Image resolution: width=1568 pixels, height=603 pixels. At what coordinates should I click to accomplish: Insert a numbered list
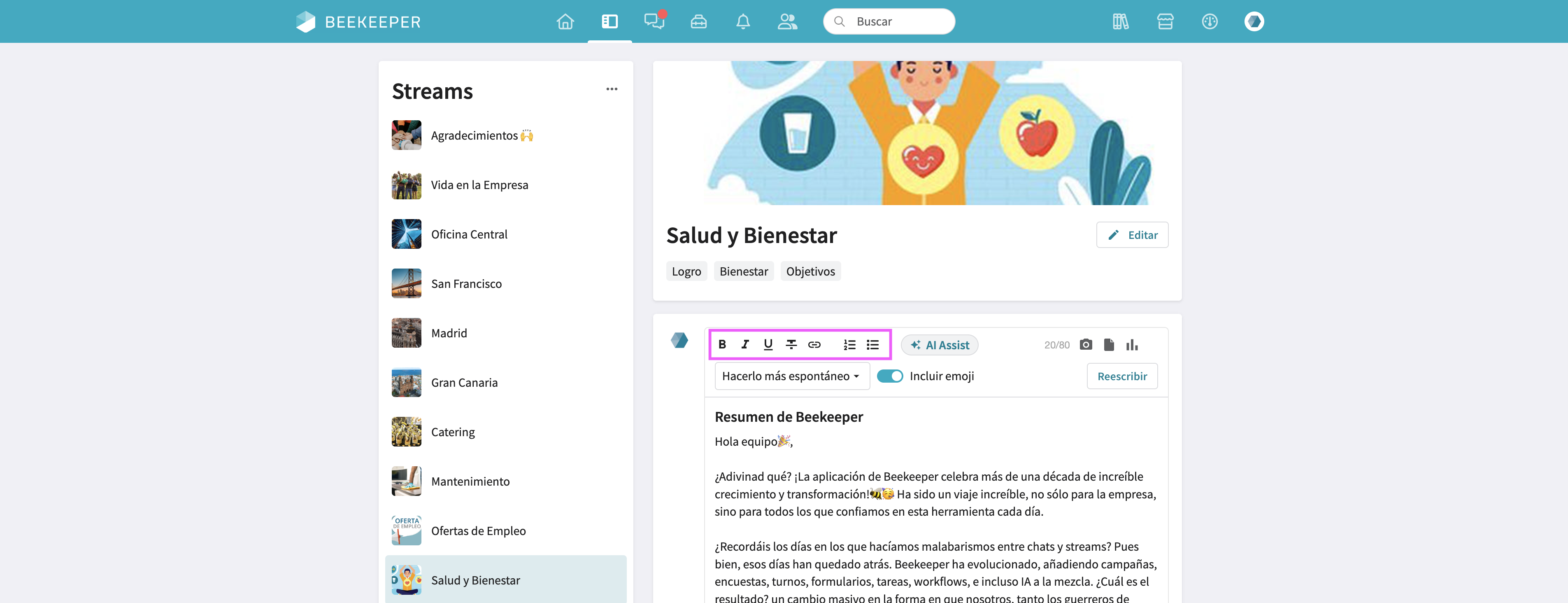tap(850, 344)
